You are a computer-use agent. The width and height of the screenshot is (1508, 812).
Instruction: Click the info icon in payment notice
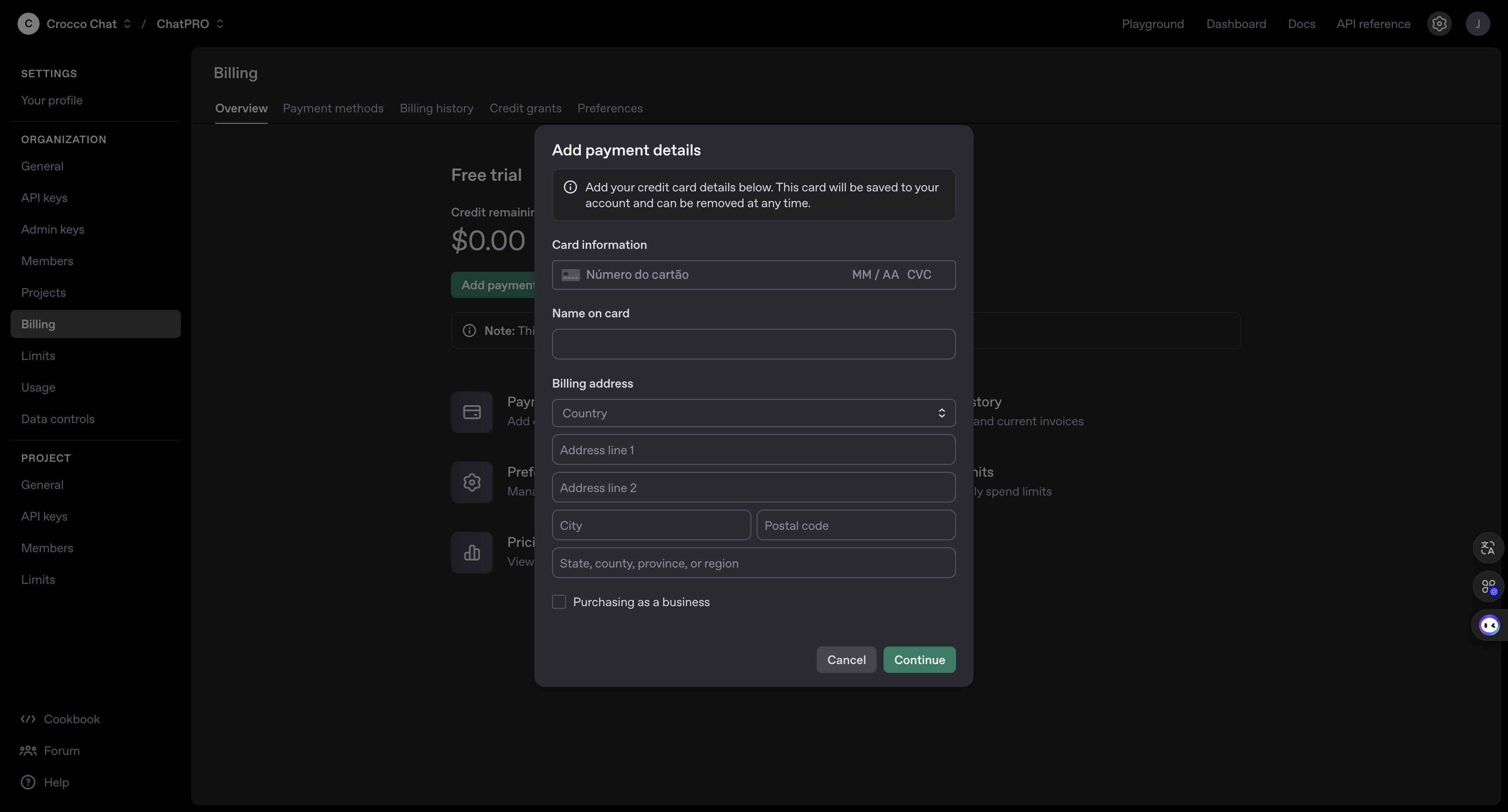[x=570, y=187]
